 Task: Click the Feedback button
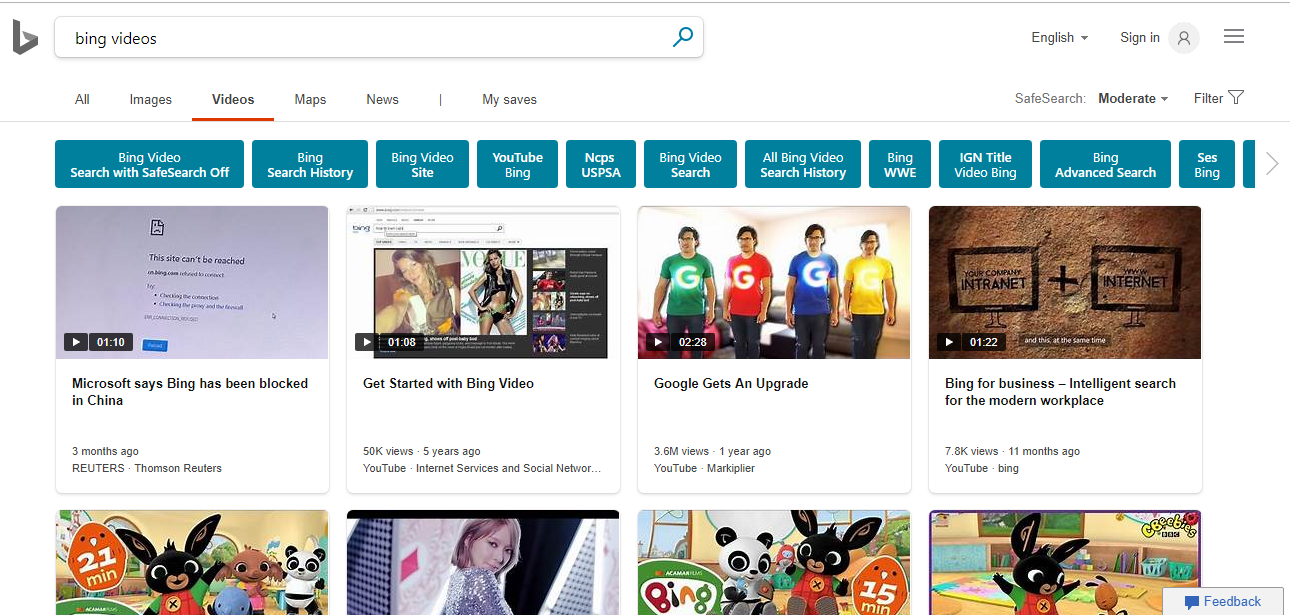(x=1224, y=601)
